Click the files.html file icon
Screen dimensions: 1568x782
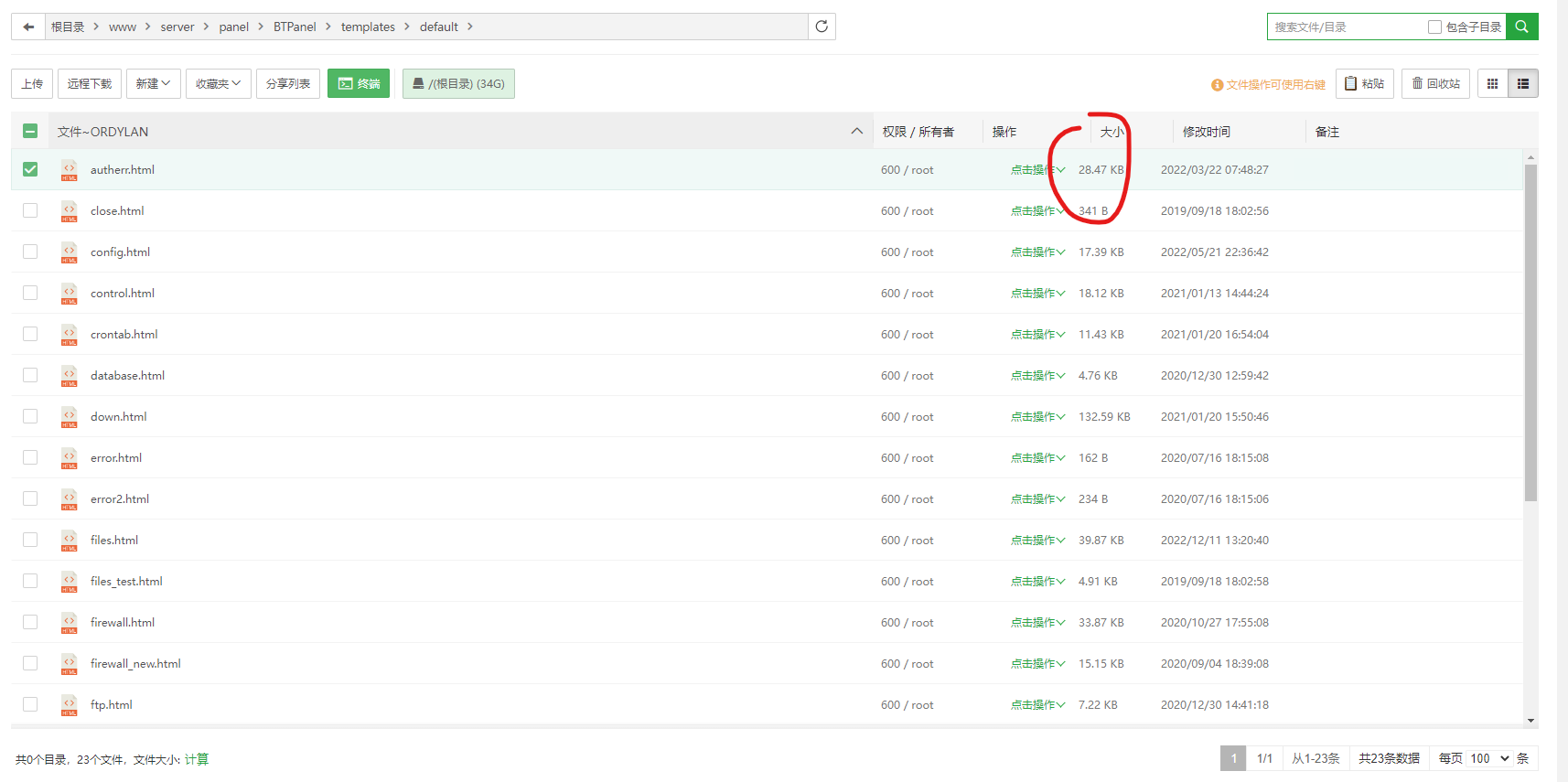(x=70, y=541)
